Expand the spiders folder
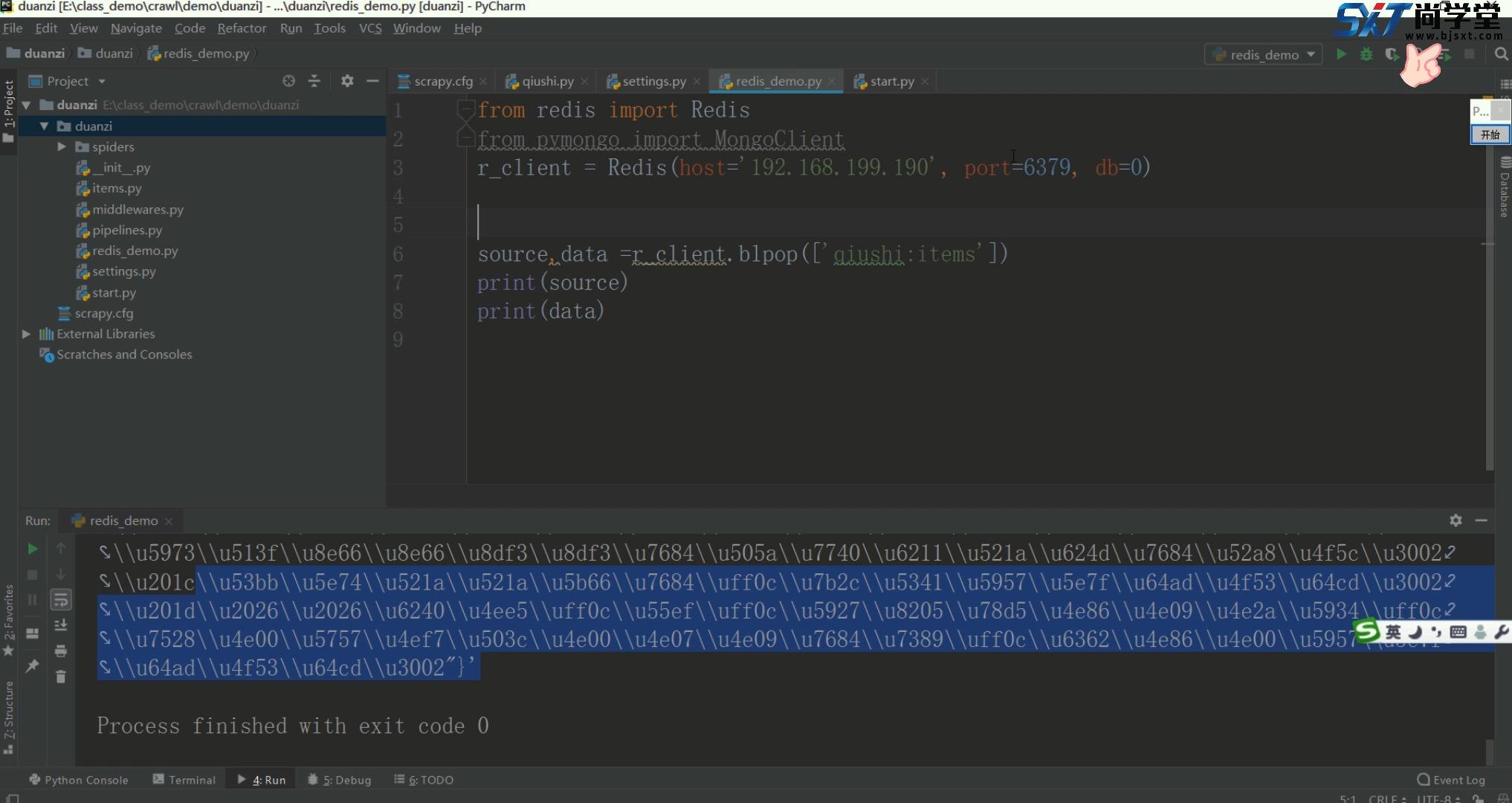This screenshot has height=803, width=1512. (x=62, y=146)
